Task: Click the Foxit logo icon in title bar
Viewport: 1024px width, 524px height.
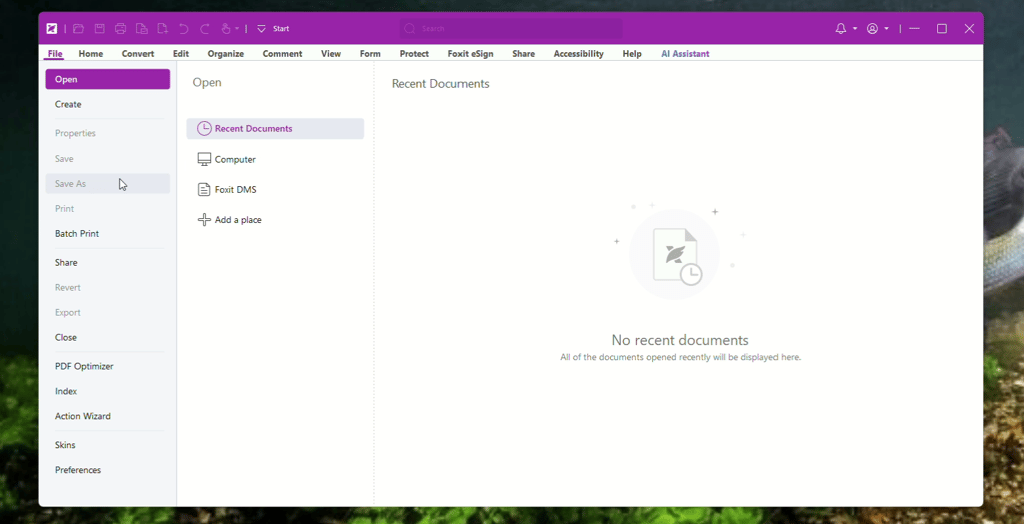Action: click(x=52, y=29)
